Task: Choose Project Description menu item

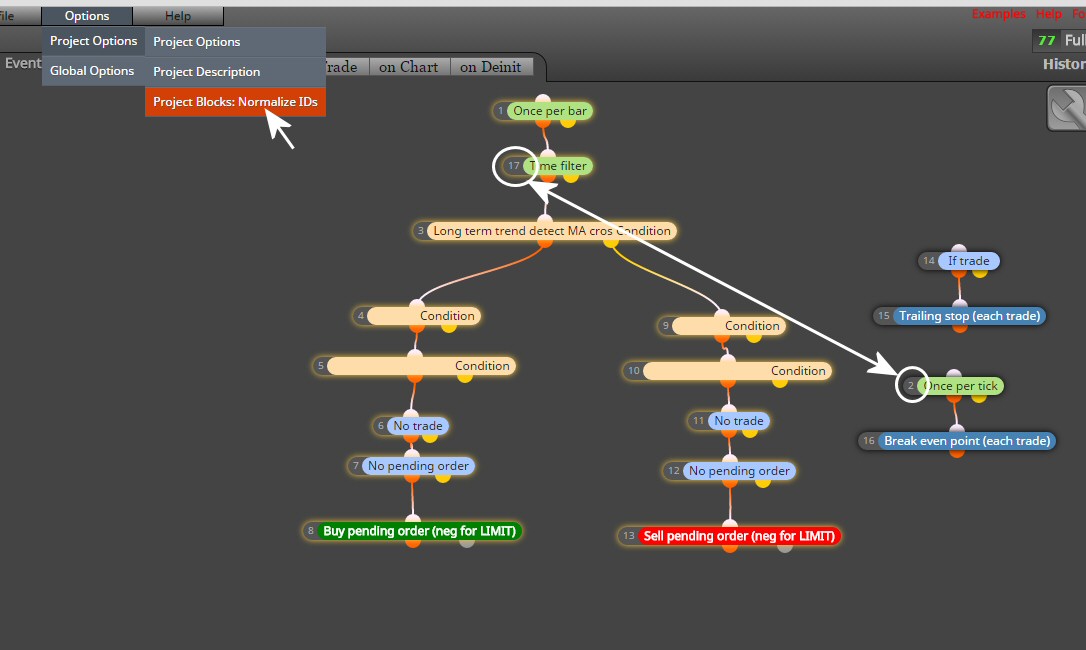Action: click(235, 71)
